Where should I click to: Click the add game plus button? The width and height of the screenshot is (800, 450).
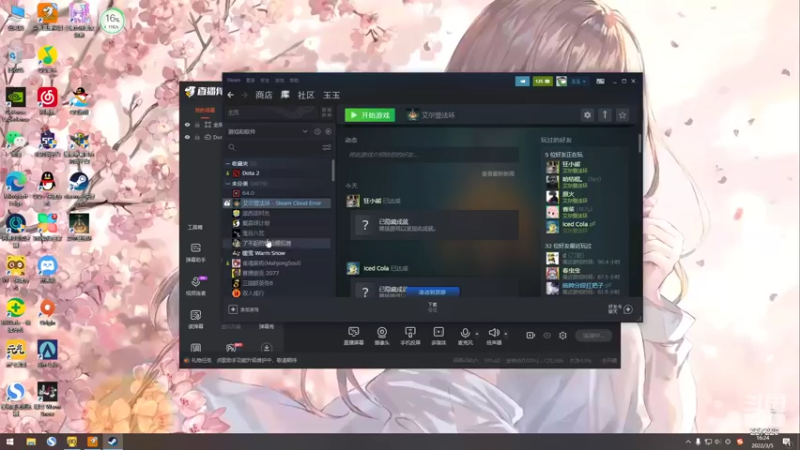pyautogui.click(x=233, y=309)
